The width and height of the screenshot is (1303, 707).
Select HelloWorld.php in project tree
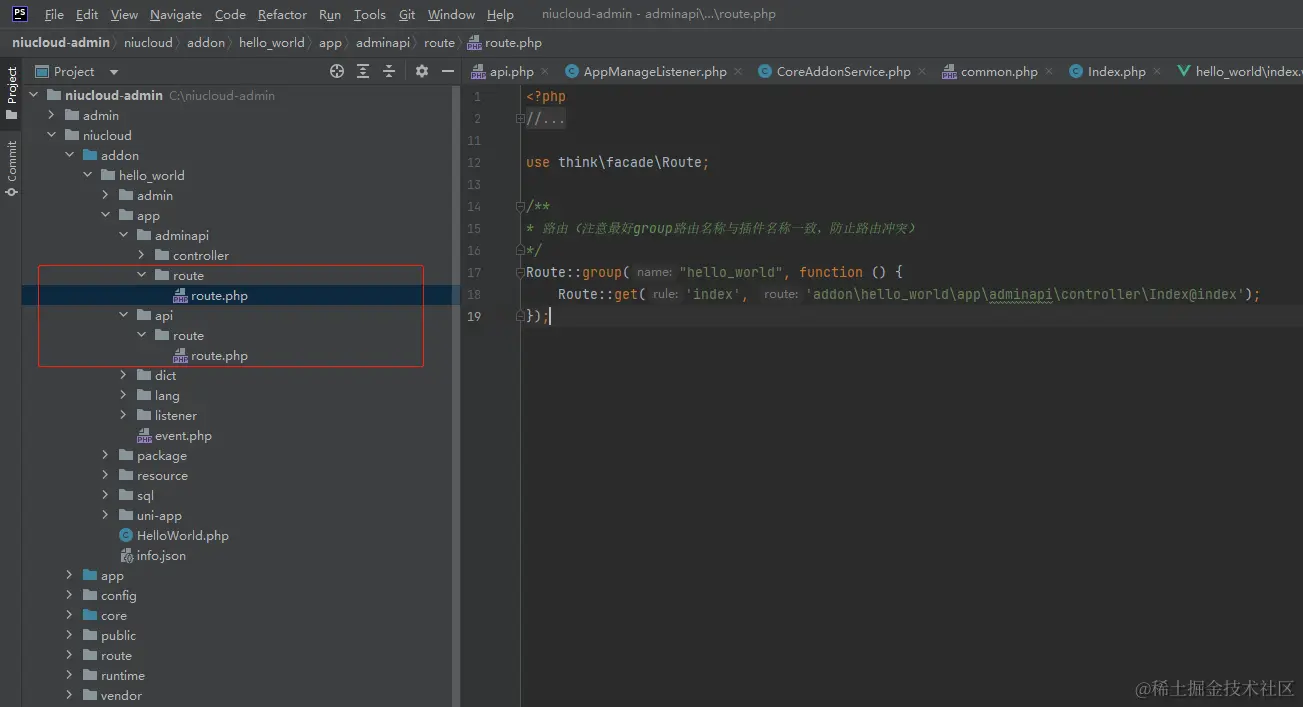pos(174,535)
